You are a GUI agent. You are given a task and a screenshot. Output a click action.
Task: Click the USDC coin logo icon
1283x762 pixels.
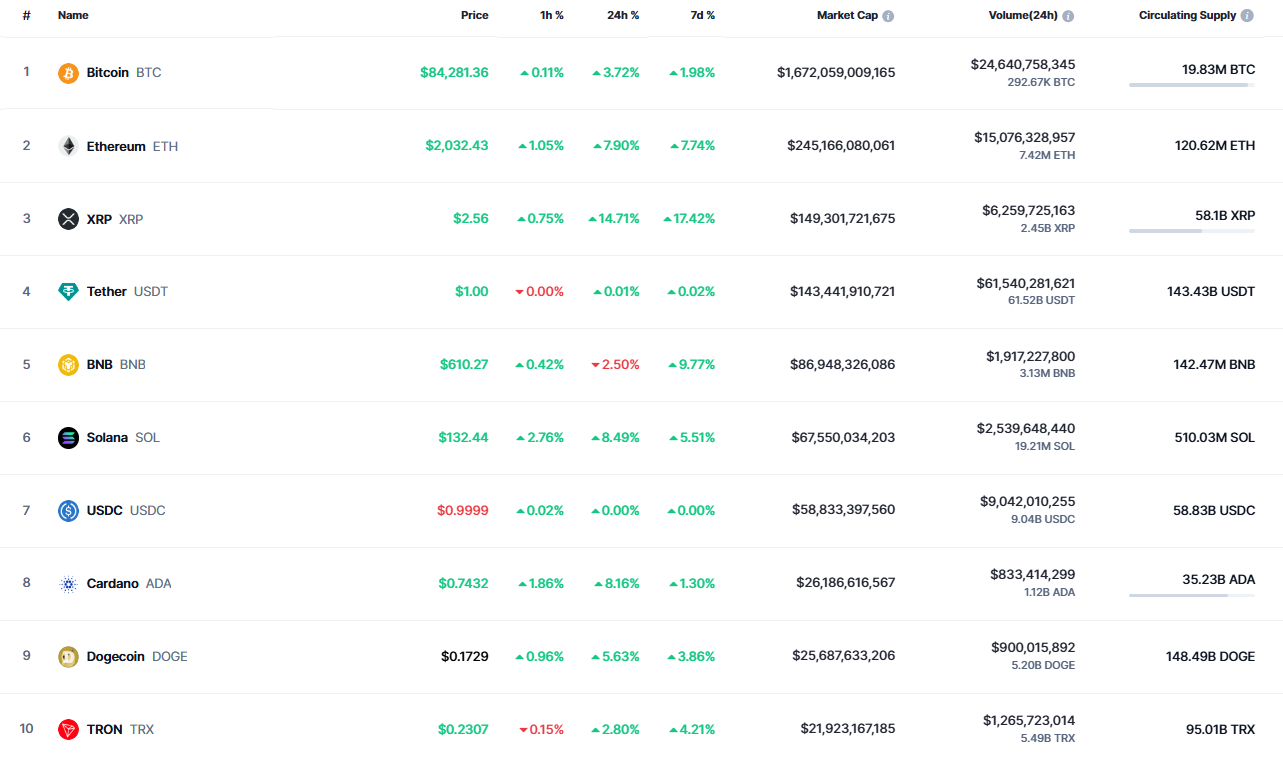pyautogui.click(x=68, y=511)
